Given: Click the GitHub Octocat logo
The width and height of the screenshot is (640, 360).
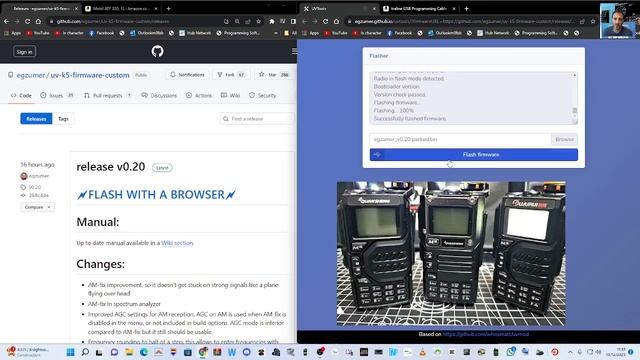Looking at the screenshot, I should pos(158,51).
